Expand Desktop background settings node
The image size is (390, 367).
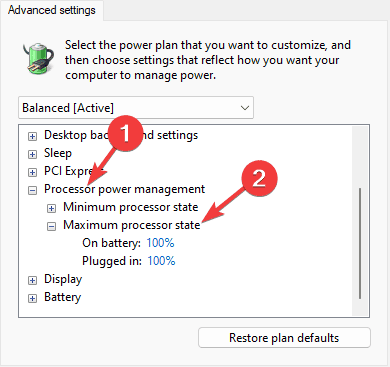point(32,137)
